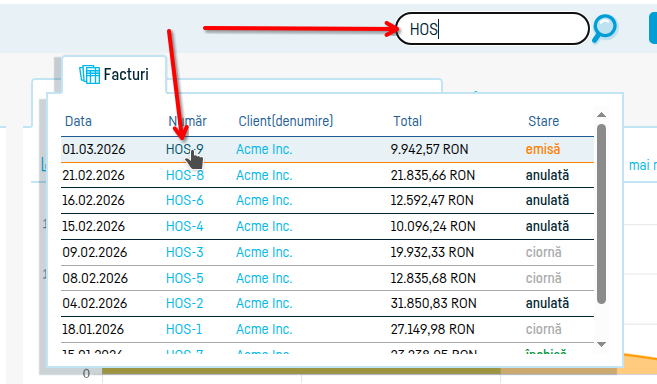The image size is (657, 384).
Task: Open invoice HOS-1
Action: point(184,330)
